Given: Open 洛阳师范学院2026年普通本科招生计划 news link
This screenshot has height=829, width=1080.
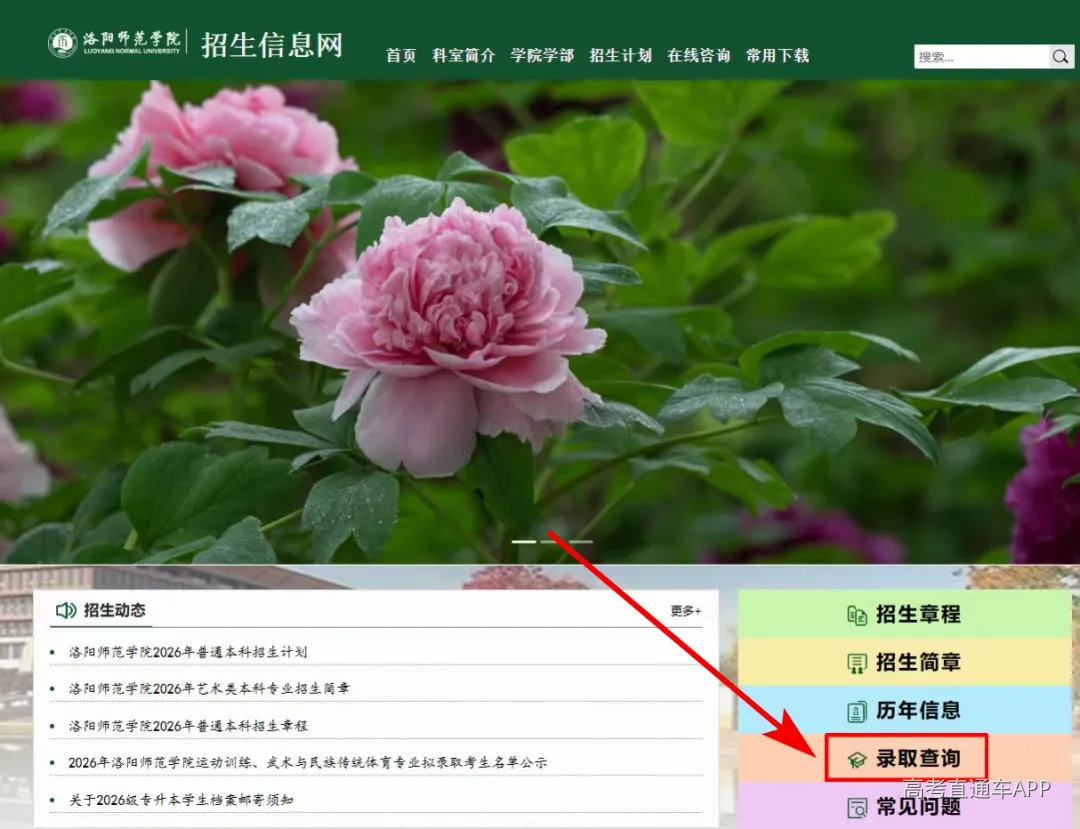Looking at the screenshot, I should 187,652.
